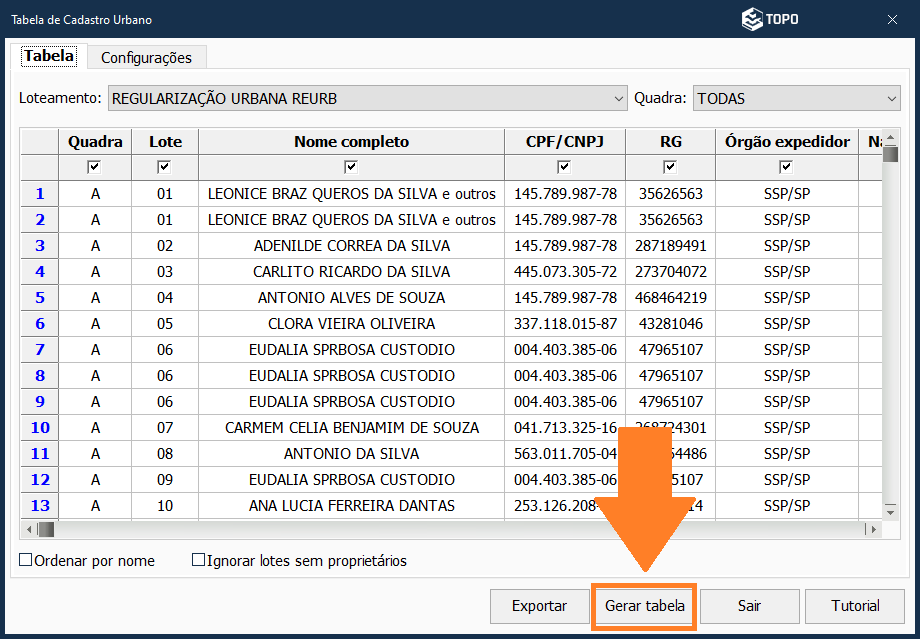Enable Ignorar lotes sem proprietários
Viewport: 920px width, 639px height.
199,561
